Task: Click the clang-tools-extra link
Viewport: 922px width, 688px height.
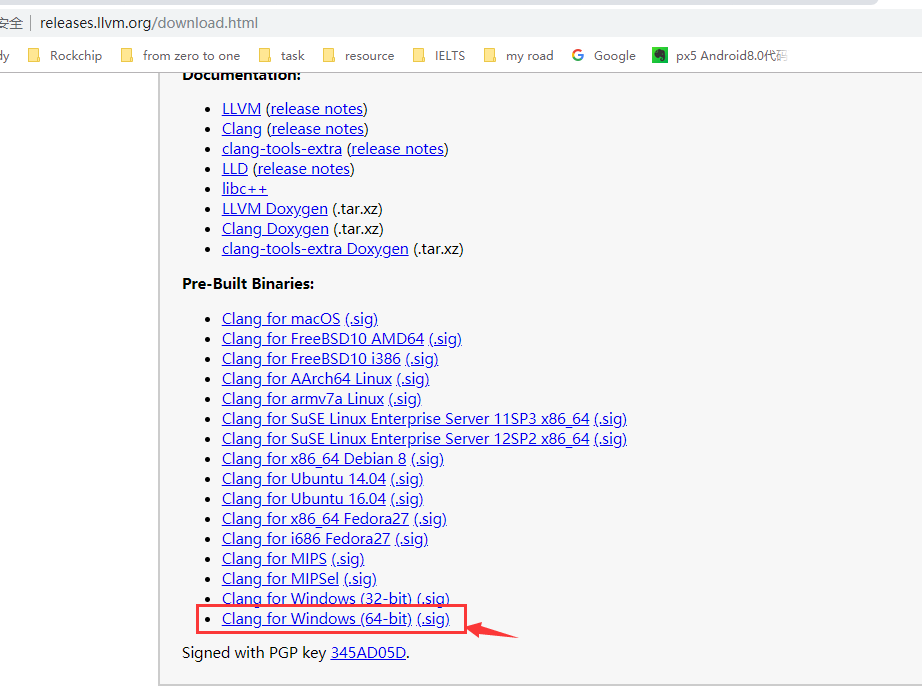Action: [281, 148]
